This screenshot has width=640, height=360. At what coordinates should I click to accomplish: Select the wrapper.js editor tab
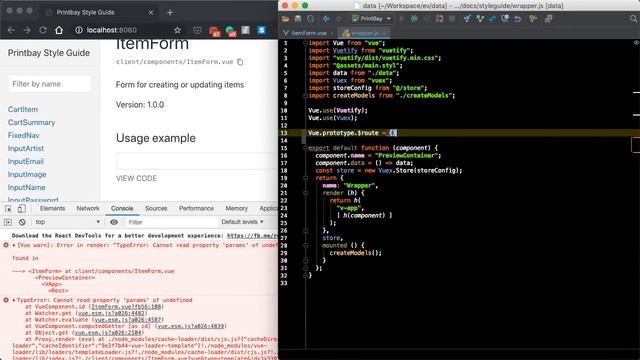point(364,33)
